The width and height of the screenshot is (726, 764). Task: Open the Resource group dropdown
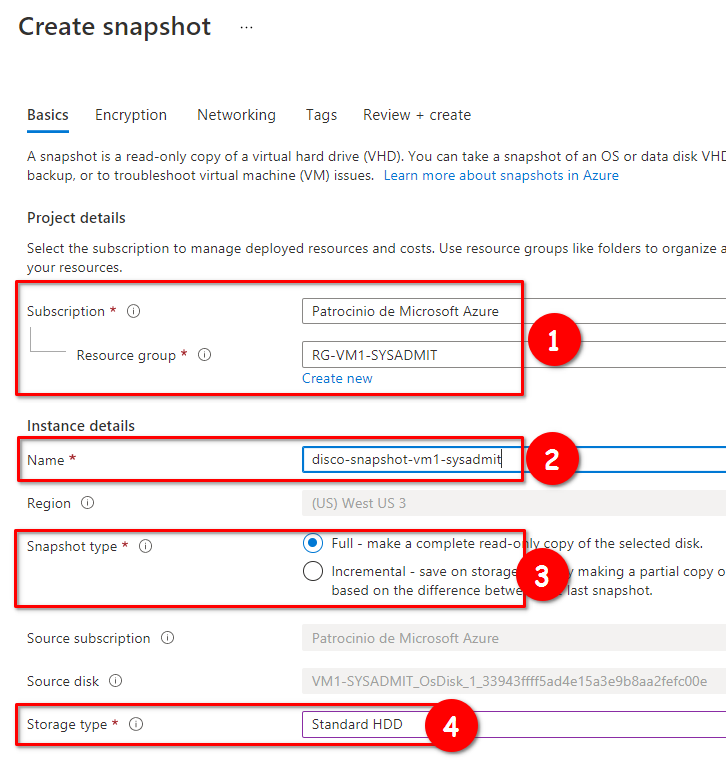click(514, 355)
